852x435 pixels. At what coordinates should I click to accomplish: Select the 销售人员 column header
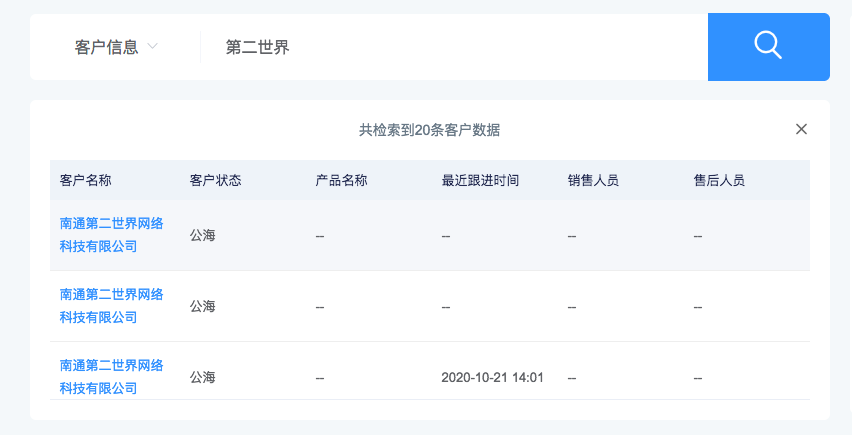point(593,180)
